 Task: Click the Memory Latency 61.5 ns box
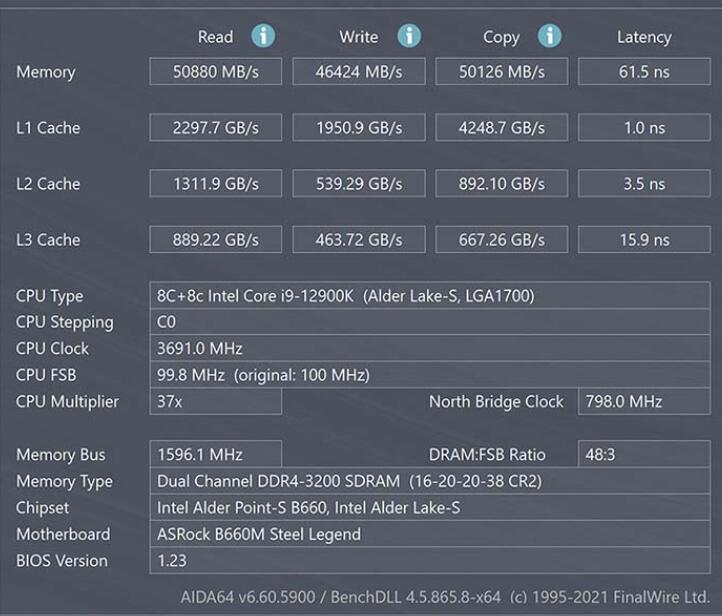643,72
